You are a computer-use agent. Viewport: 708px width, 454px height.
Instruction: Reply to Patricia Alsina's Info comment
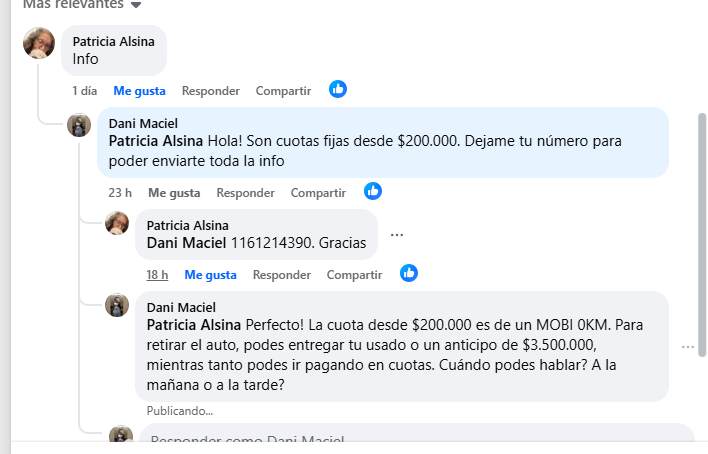point(210,91)
